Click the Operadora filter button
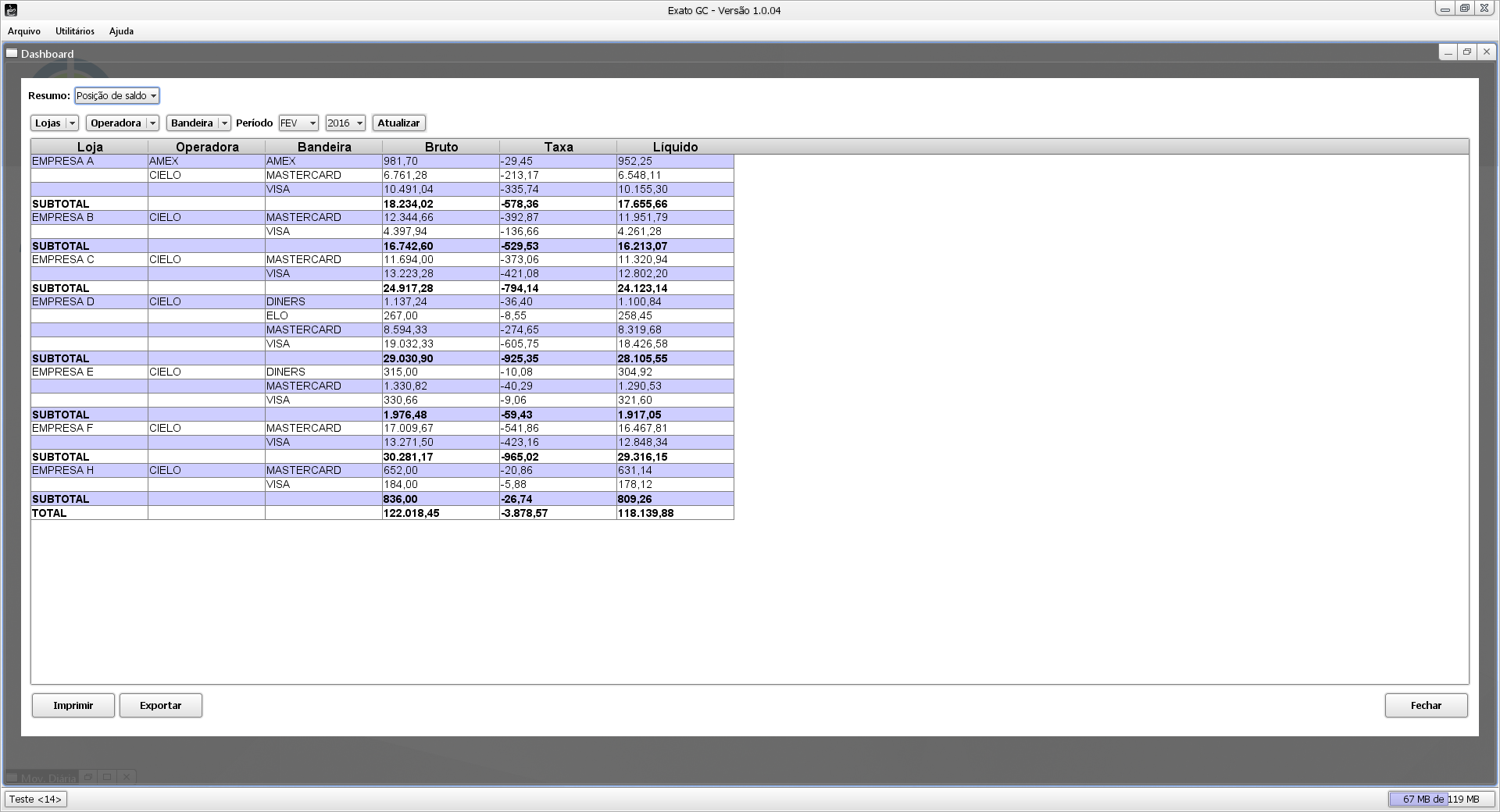Screen dimensions: 1500x812 116,123
